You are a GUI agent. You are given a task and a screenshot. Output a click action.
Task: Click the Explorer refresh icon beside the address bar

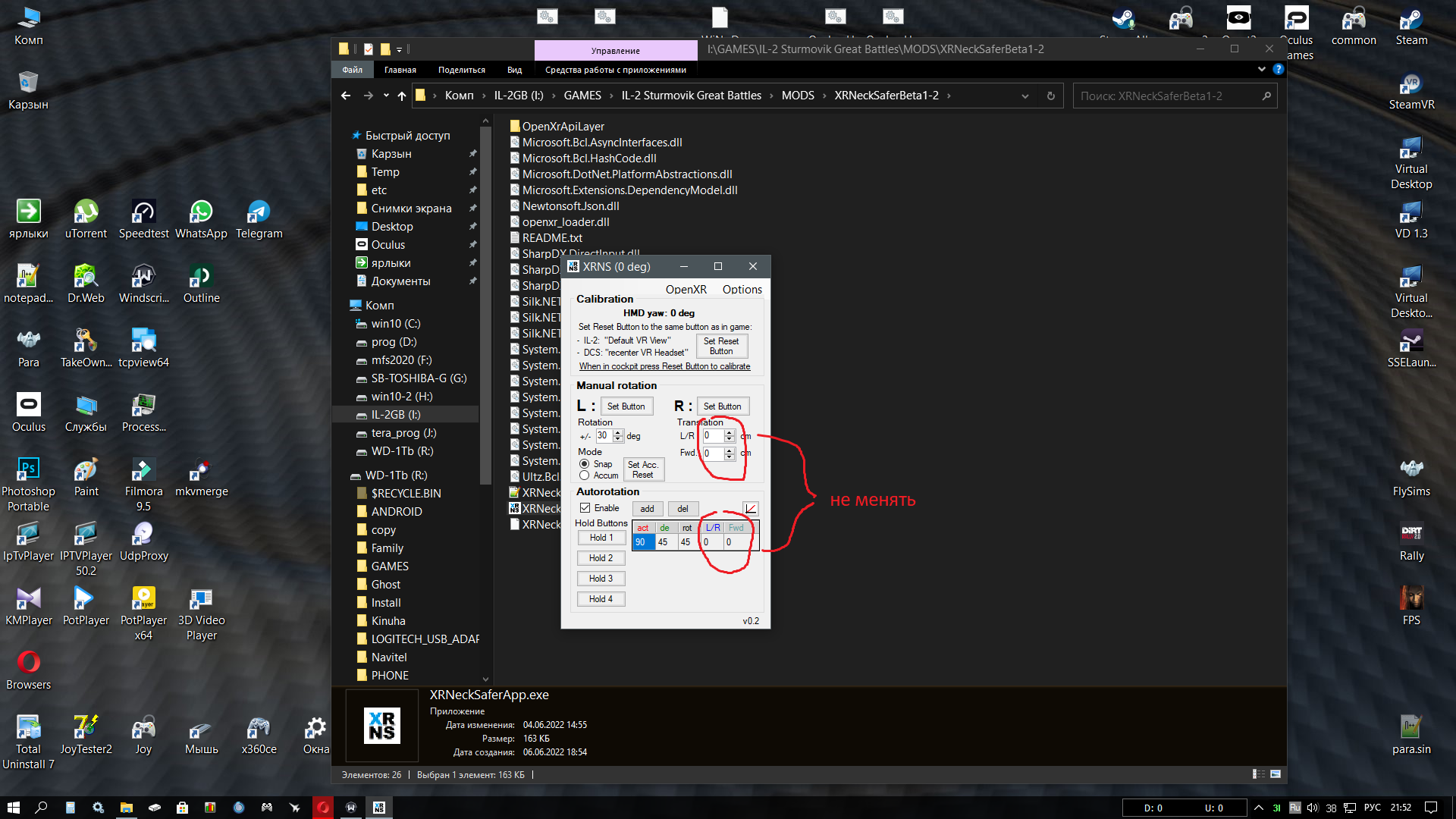pyautogui.click(x=1050, y=96)
